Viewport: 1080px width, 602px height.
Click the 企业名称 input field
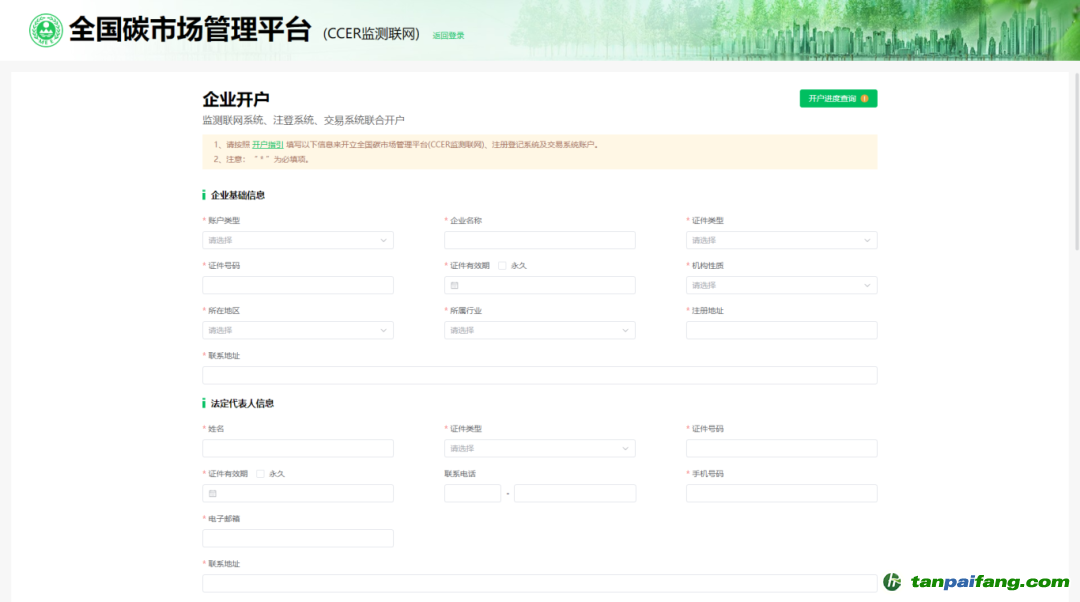pyautogui.click(x=539, y=240)
